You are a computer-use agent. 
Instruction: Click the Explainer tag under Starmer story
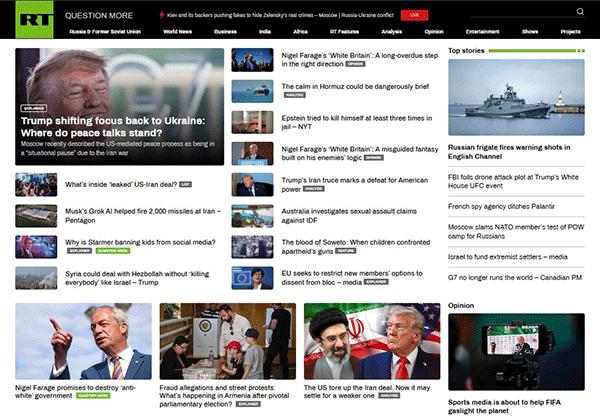click(80, 251)
